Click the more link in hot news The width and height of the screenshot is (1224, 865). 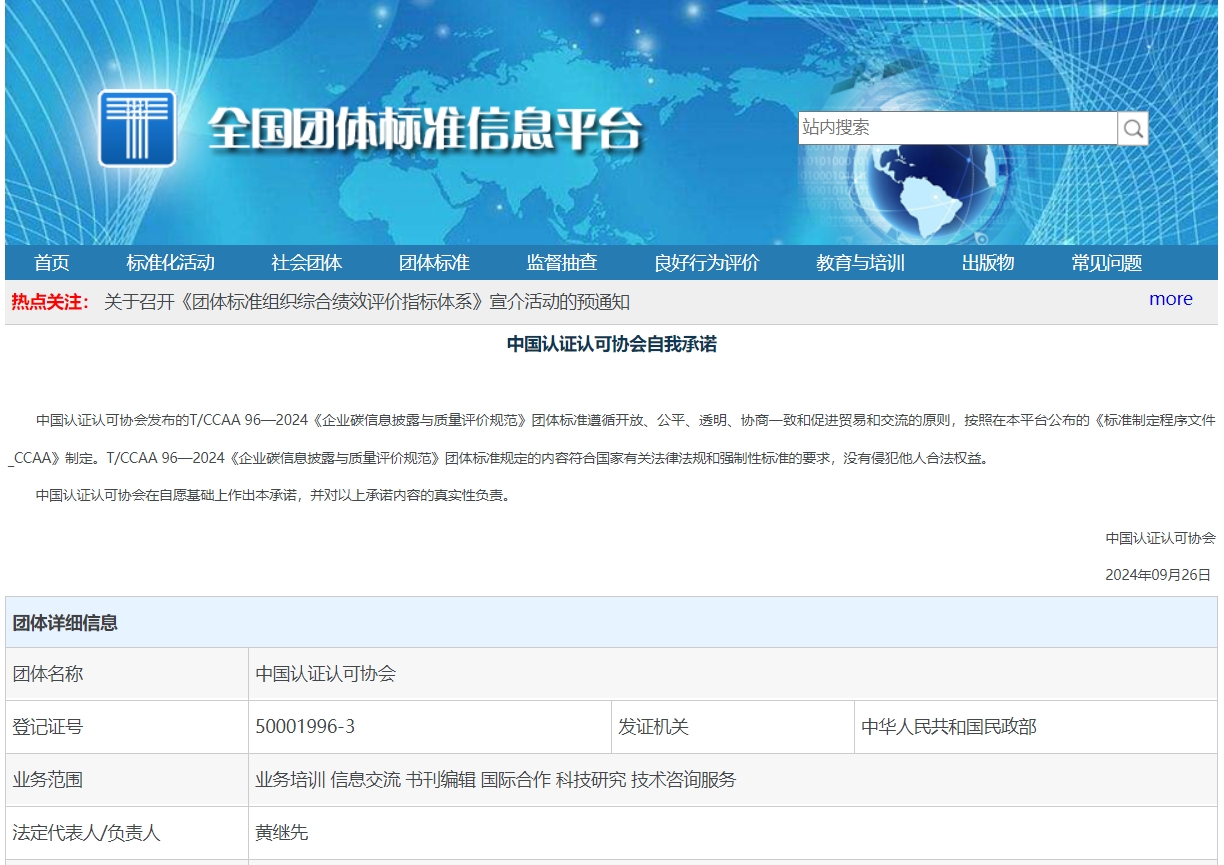tap(1170, 299)
